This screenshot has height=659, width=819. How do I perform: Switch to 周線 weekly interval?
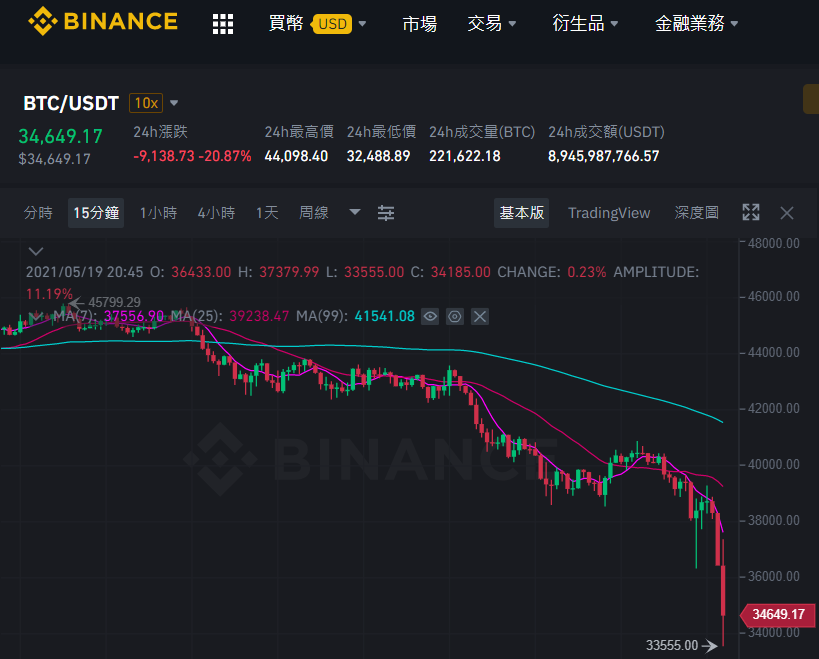pos(313,213)
